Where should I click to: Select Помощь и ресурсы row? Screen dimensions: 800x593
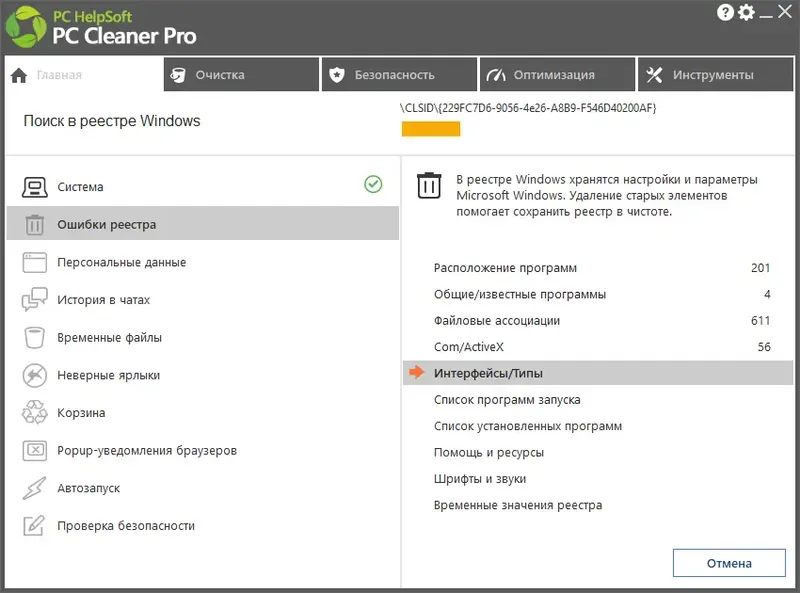[598, 452]
